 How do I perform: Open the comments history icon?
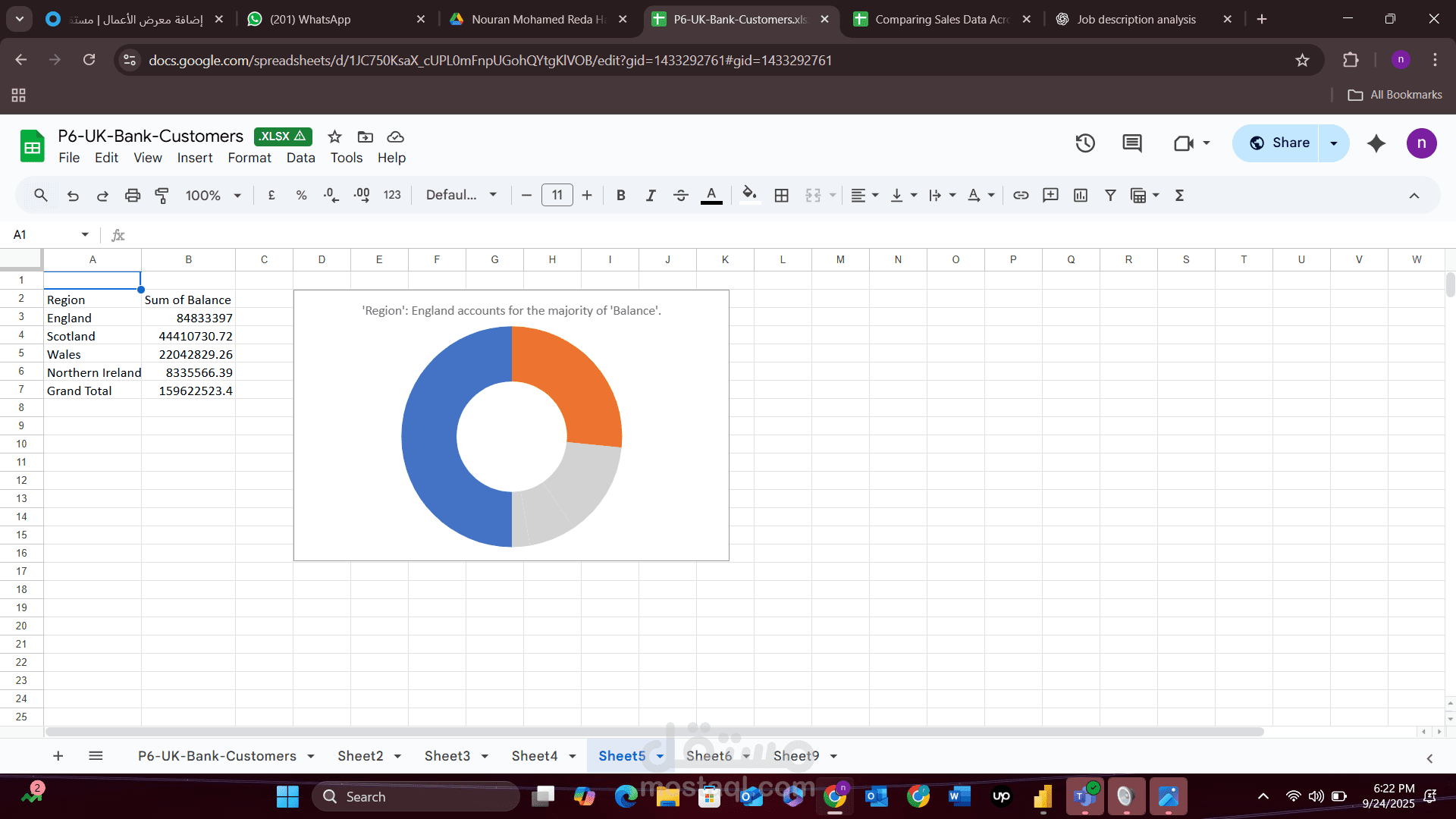(1132, 143)
